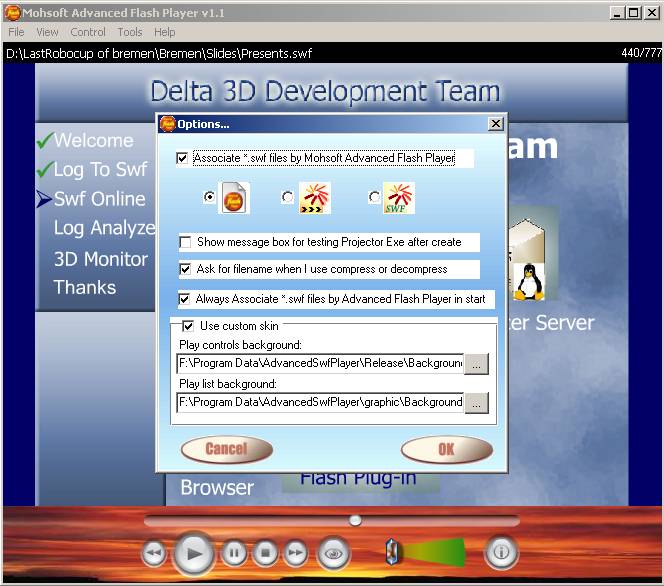Maximize the Flash Player window
664x586 pixels.
click(634, 13)
